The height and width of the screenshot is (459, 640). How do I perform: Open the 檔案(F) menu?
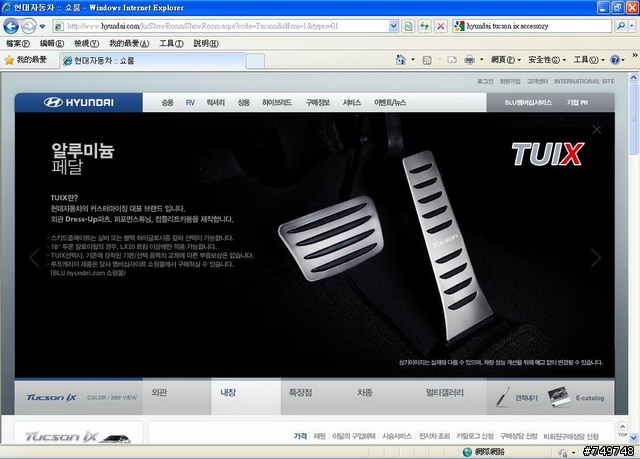(x=18, y=43)
